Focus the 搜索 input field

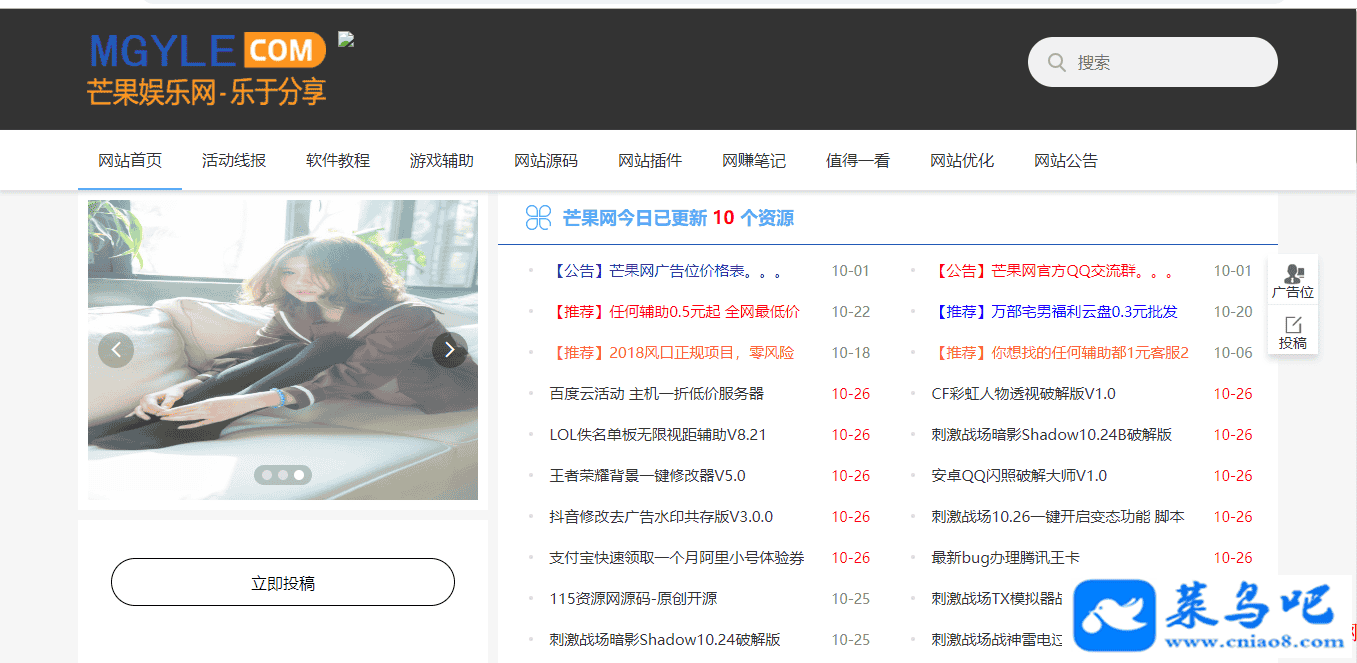click(1168, 62)
